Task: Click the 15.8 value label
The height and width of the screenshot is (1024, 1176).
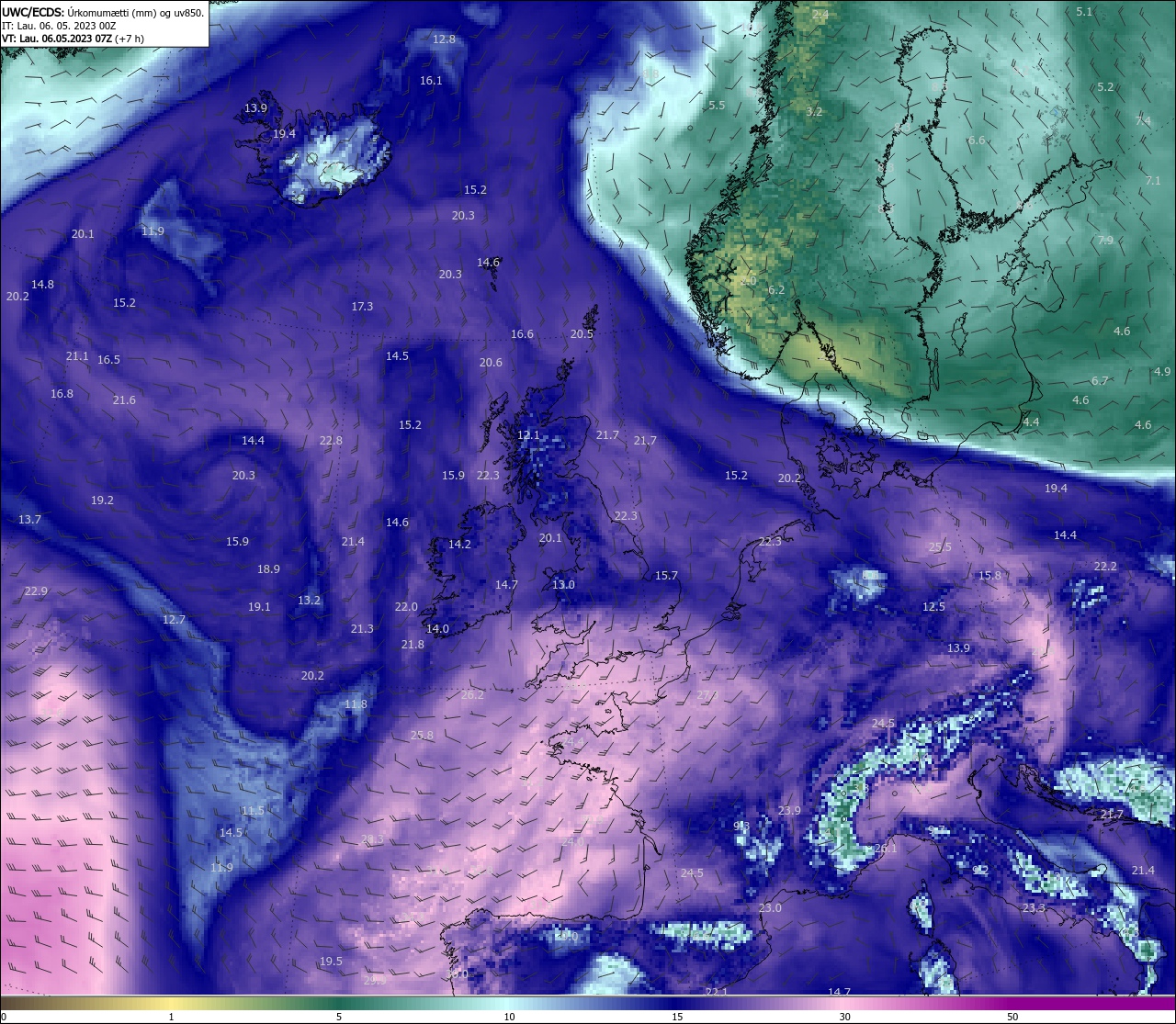Action: click(x=989, y=575)
